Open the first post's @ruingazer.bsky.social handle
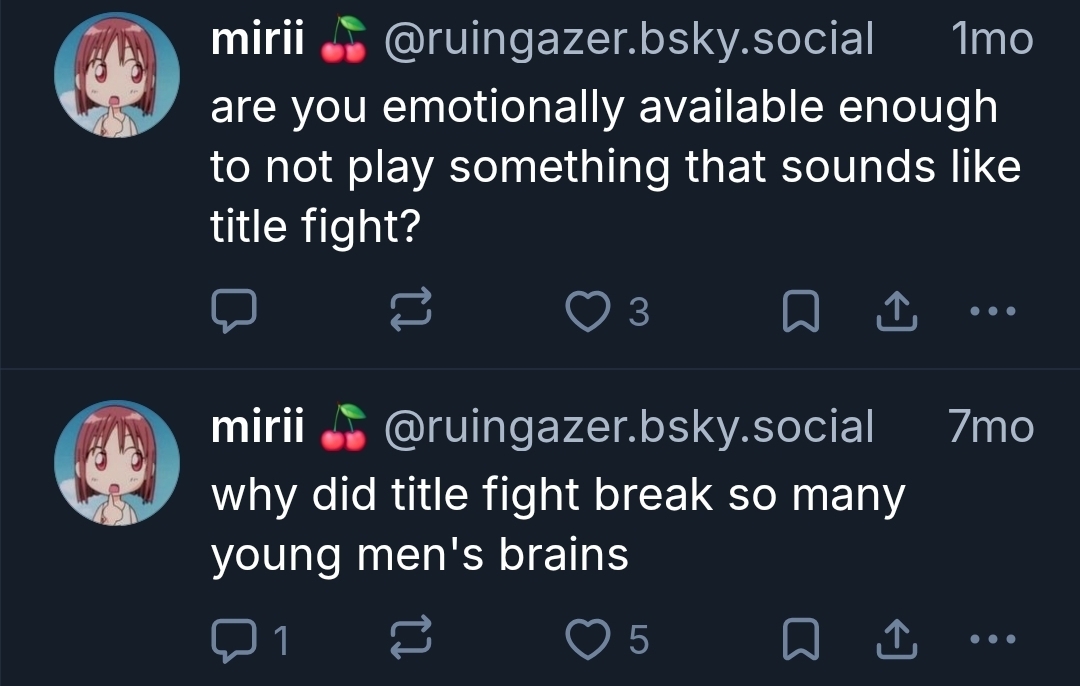Image resolution: width=1080 pixels, height=686 pixels. 628,40
